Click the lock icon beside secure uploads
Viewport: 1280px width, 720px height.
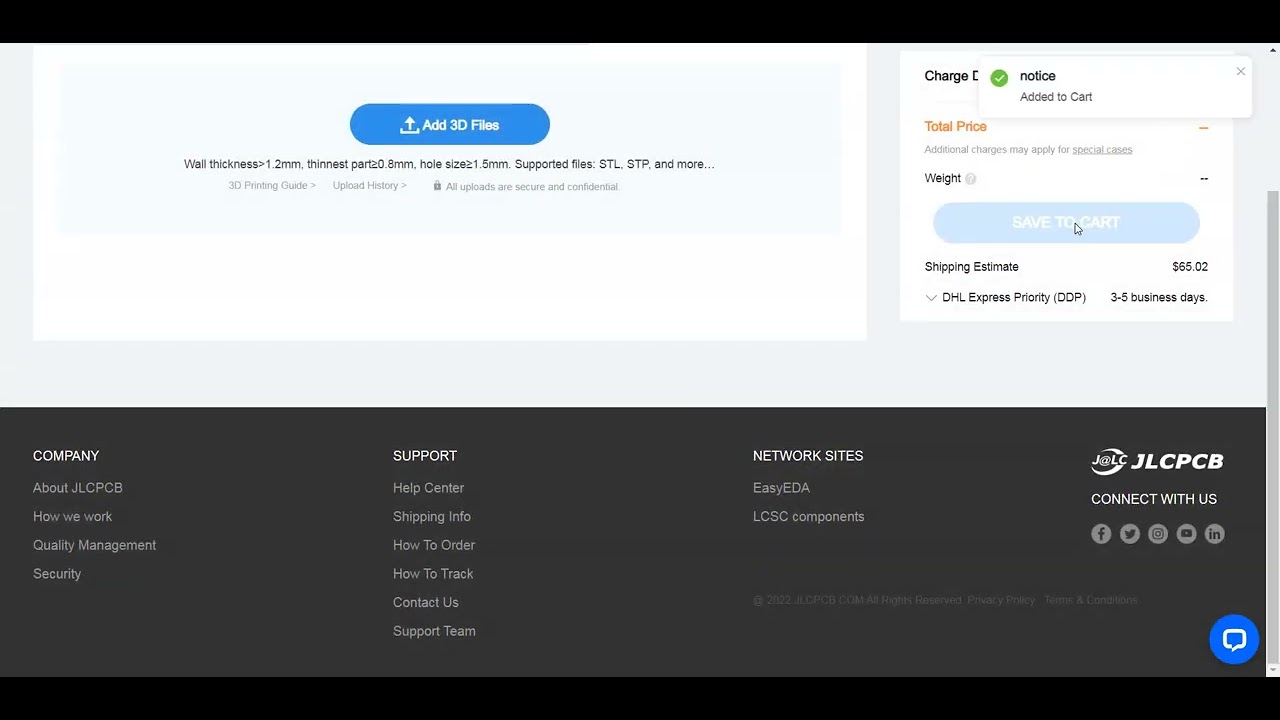point(437,186)
